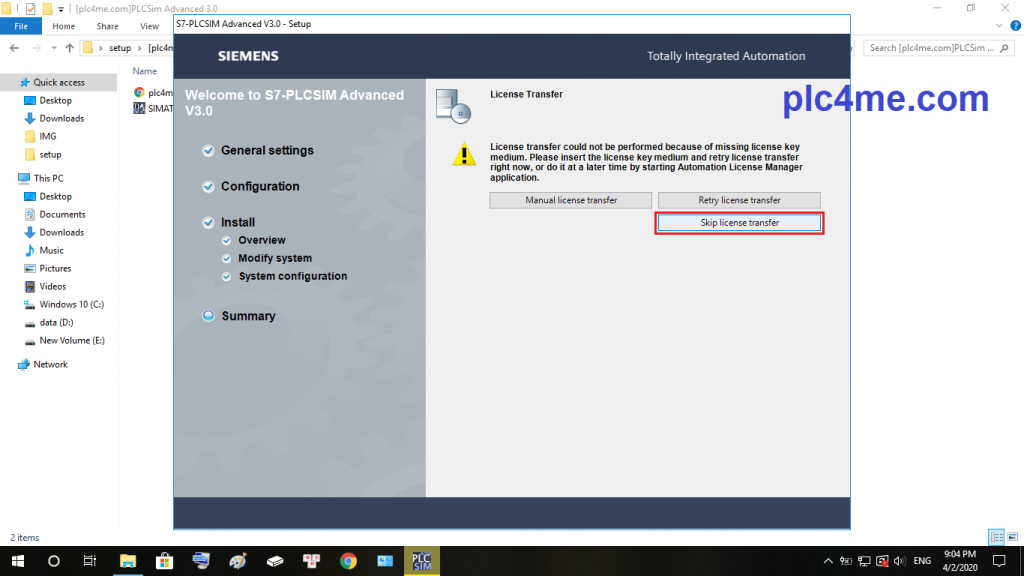Open the Task View icon

point(90,561)
